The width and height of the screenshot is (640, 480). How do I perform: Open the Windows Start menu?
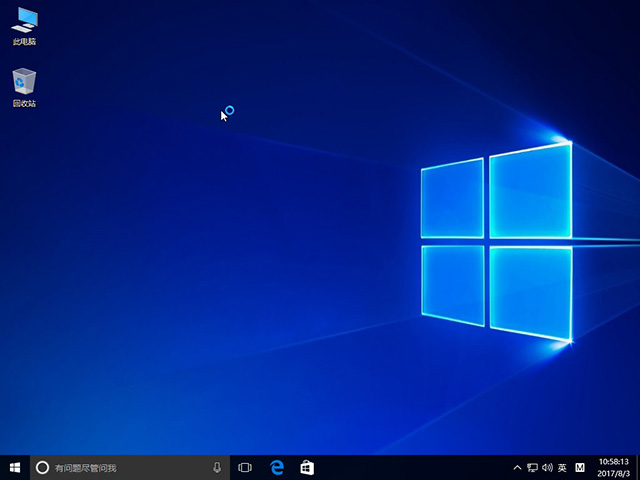click(15, 467)
